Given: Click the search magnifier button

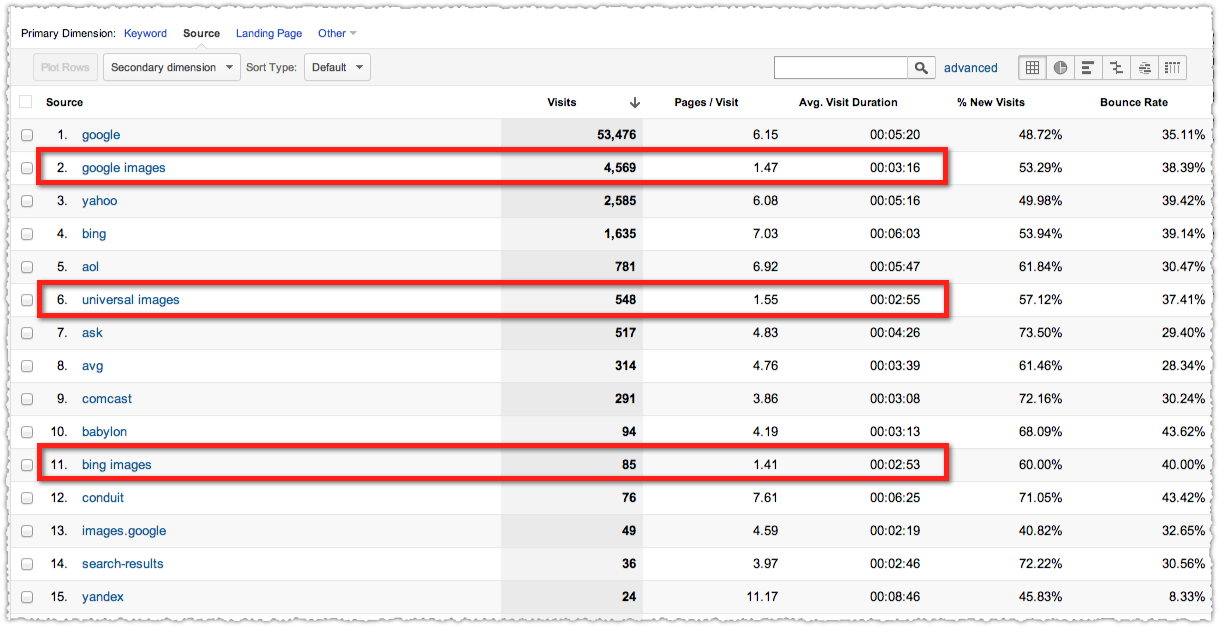Looking at the screenshot, I should coord(921,68).
